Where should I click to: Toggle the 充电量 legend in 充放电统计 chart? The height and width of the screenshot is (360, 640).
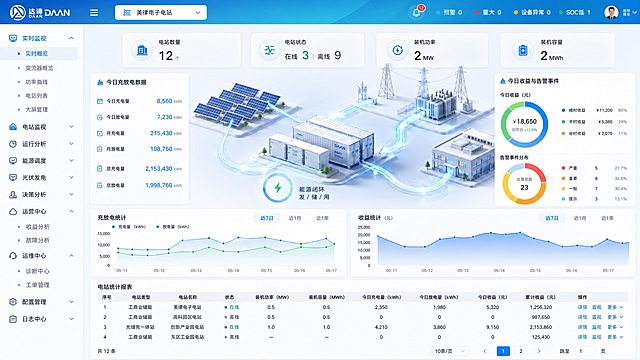[x=129, y=227]
